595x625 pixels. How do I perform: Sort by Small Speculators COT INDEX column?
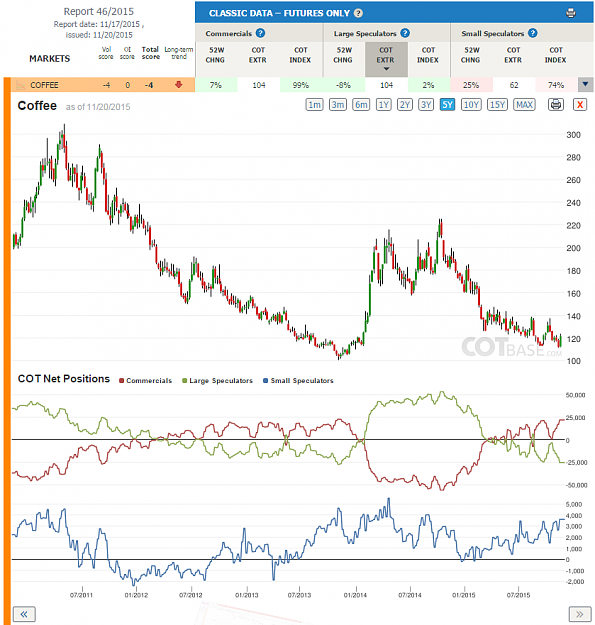[x=556, y=55]
